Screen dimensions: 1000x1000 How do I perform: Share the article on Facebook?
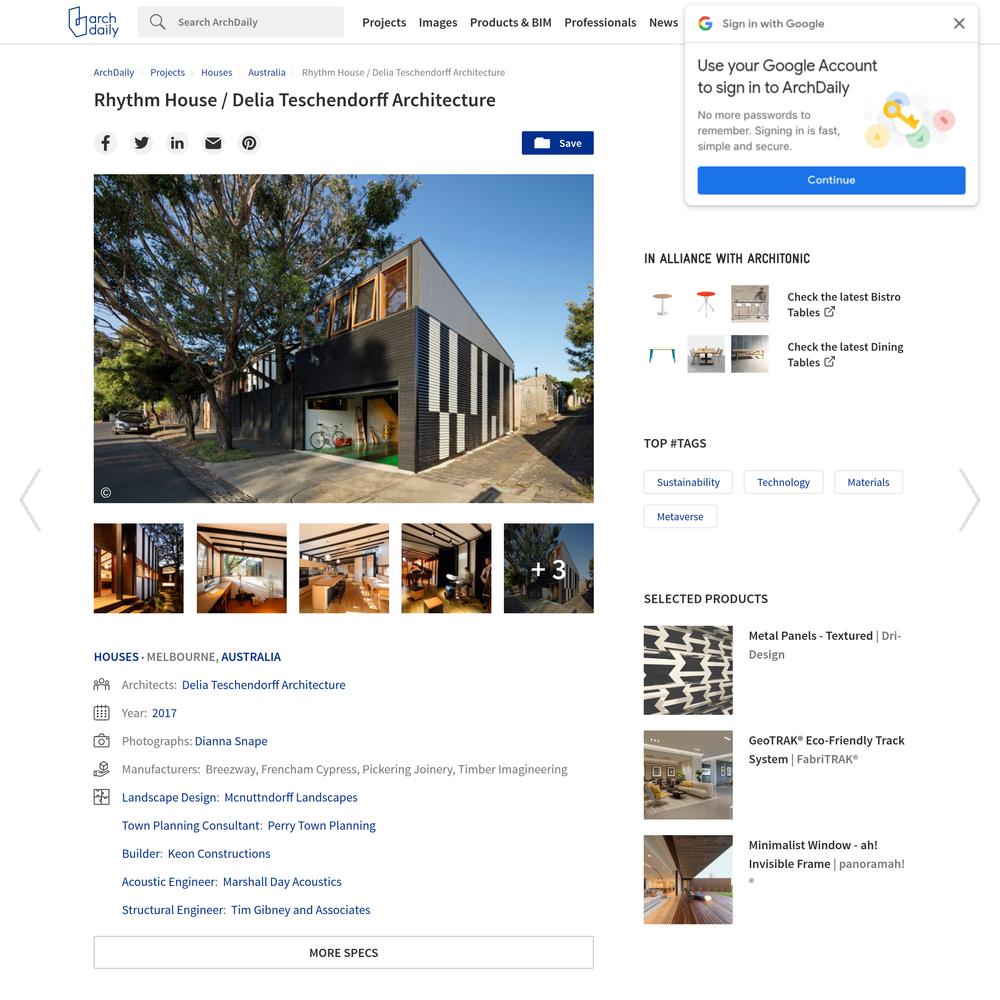click(105, 143)
